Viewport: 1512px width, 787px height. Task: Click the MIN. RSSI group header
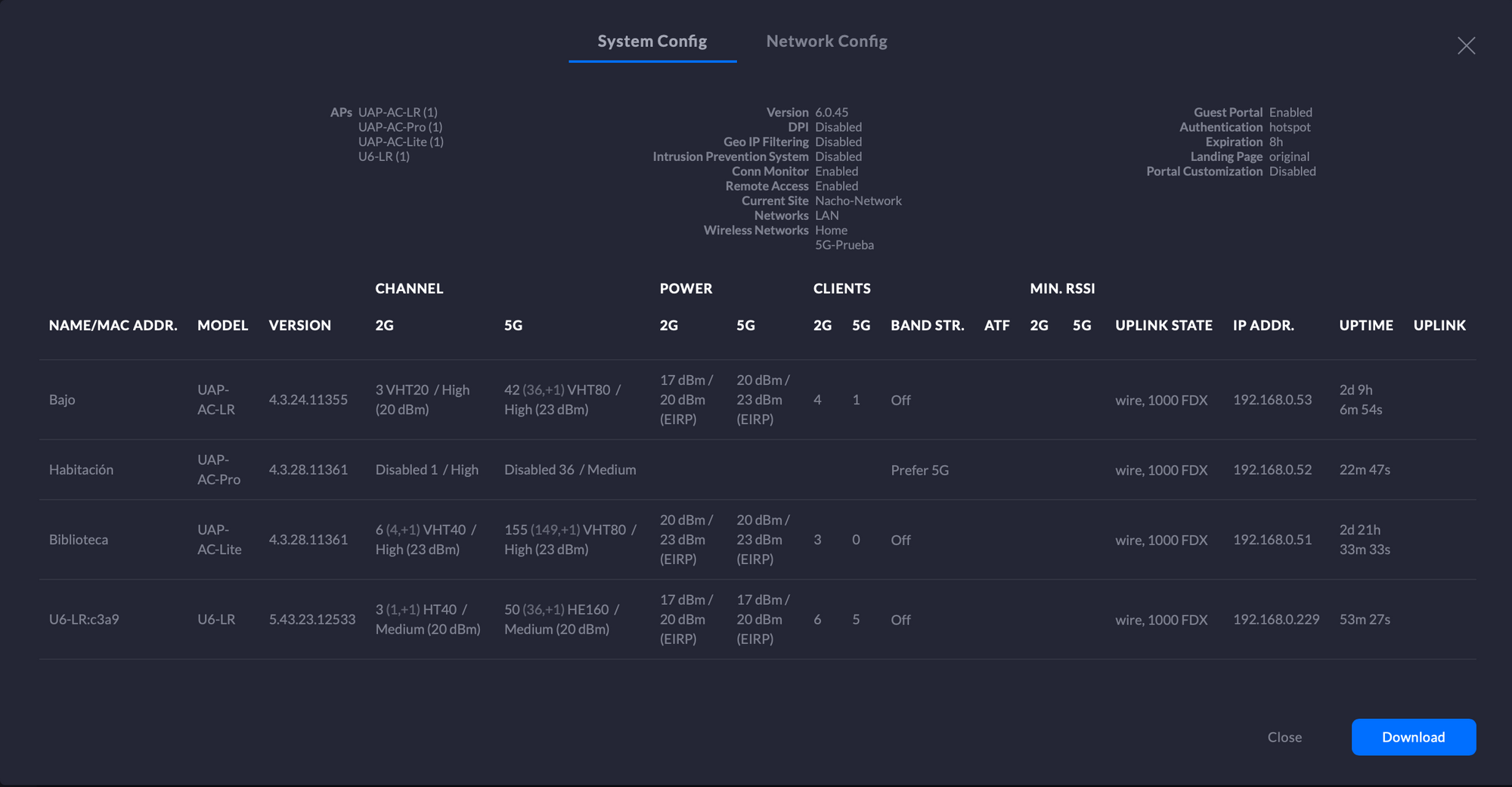click(1062, 289)
